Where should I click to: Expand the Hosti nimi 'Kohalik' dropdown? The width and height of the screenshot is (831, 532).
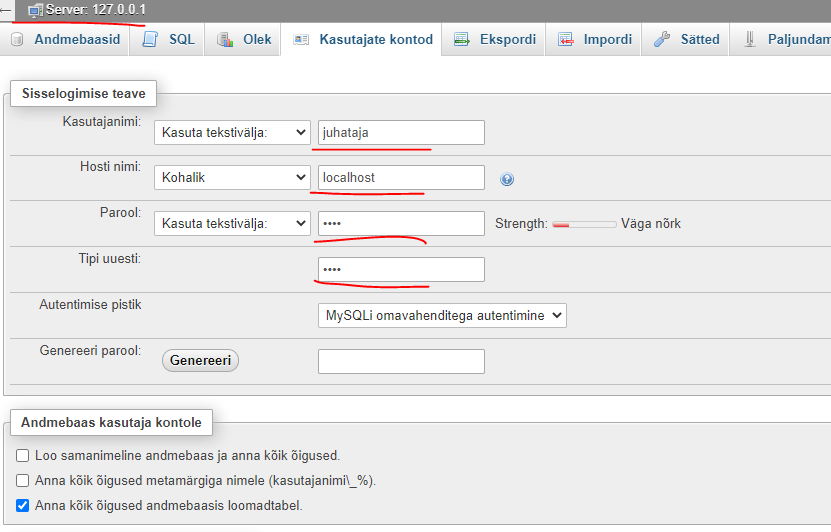point(232,178)
